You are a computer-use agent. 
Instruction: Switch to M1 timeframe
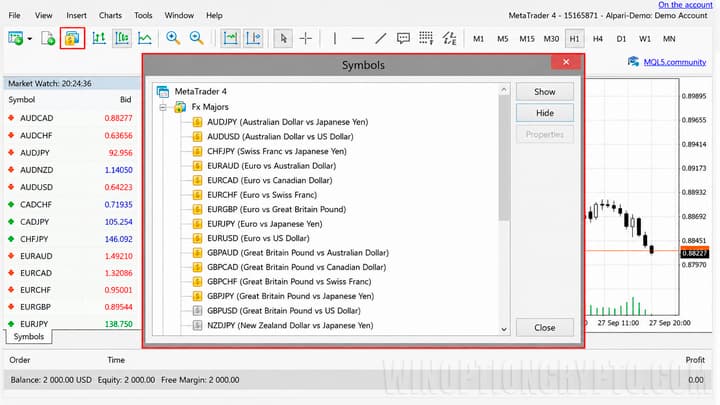[478, 39]
